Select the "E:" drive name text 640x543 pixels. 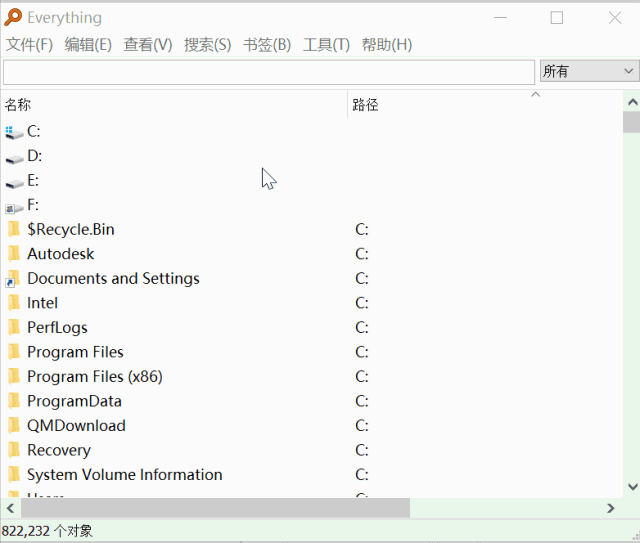[33, 180]
